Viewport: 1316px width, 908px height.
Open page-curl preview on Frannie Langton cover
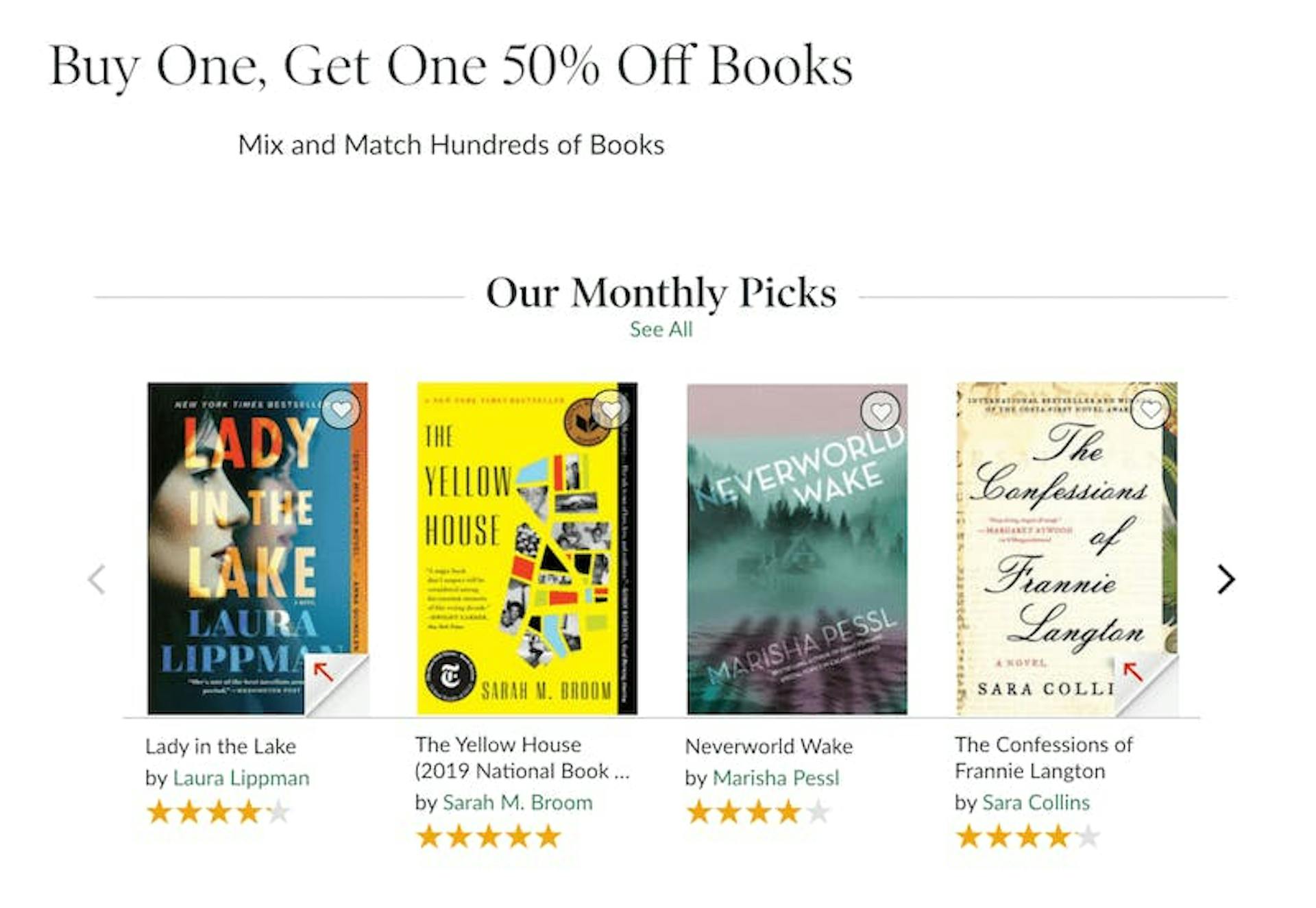[1146, 685]
